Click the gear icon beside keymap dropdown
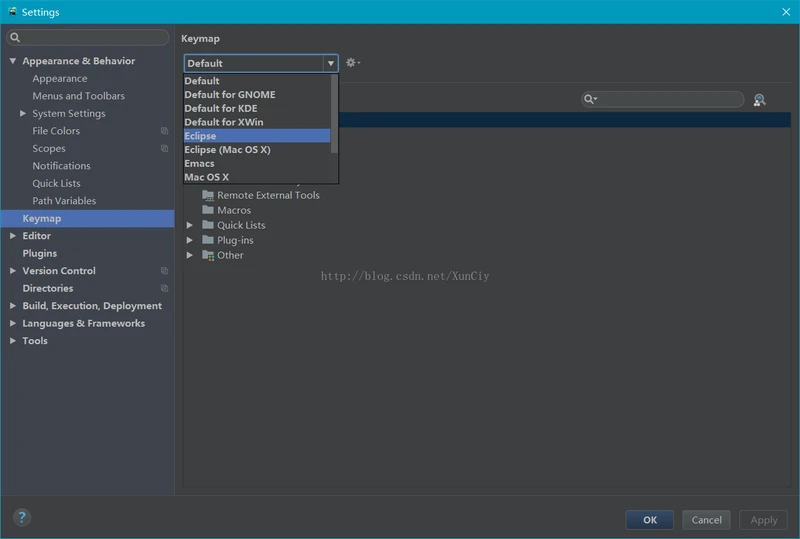 pyautogui.click(x=351, y=63)
